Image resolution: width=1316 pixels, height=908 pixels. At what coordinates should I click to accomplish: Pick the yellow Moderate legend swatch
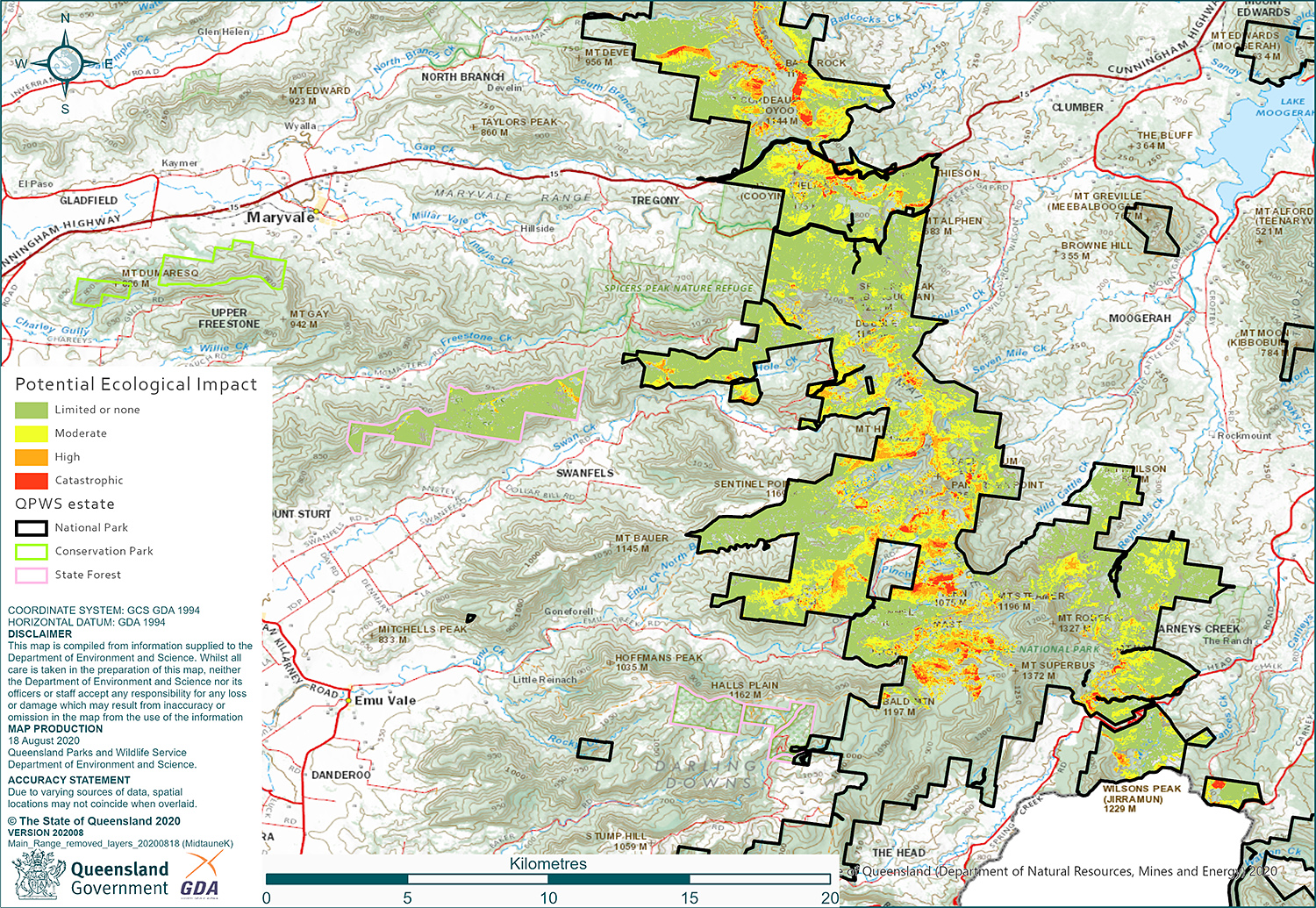pos(31,433)
